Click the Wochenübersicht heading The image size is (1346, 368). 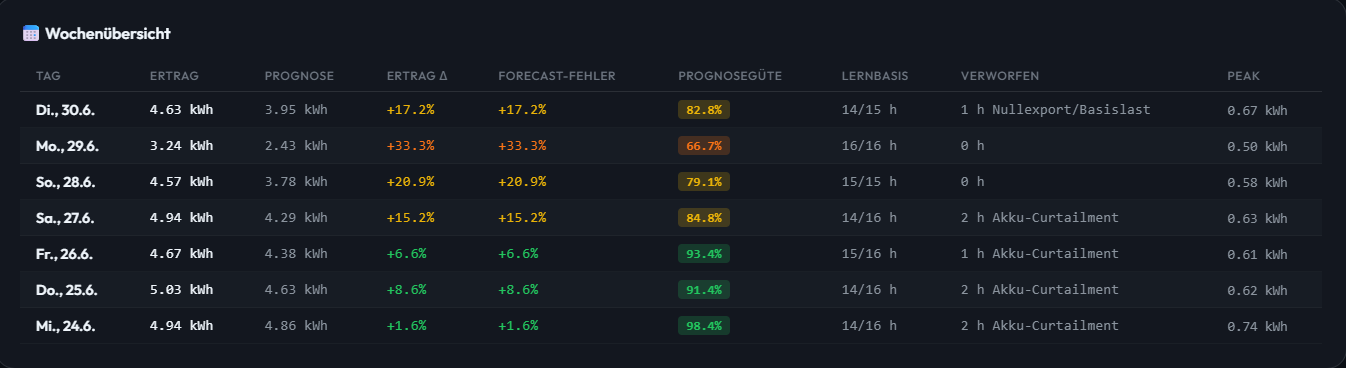[107, 33]
